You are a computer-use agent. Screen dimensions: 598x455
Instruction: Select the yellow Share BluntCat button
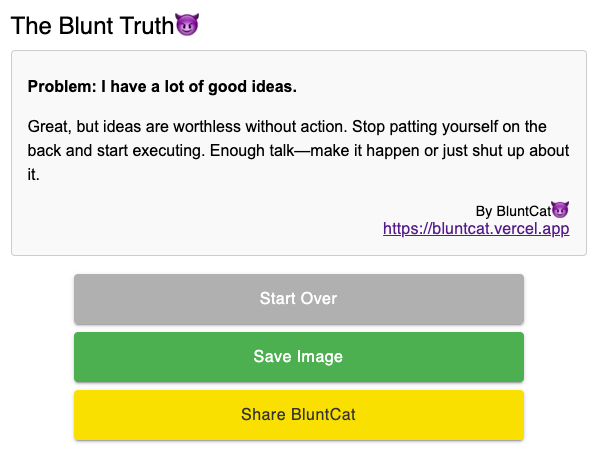tap(299, 415)
